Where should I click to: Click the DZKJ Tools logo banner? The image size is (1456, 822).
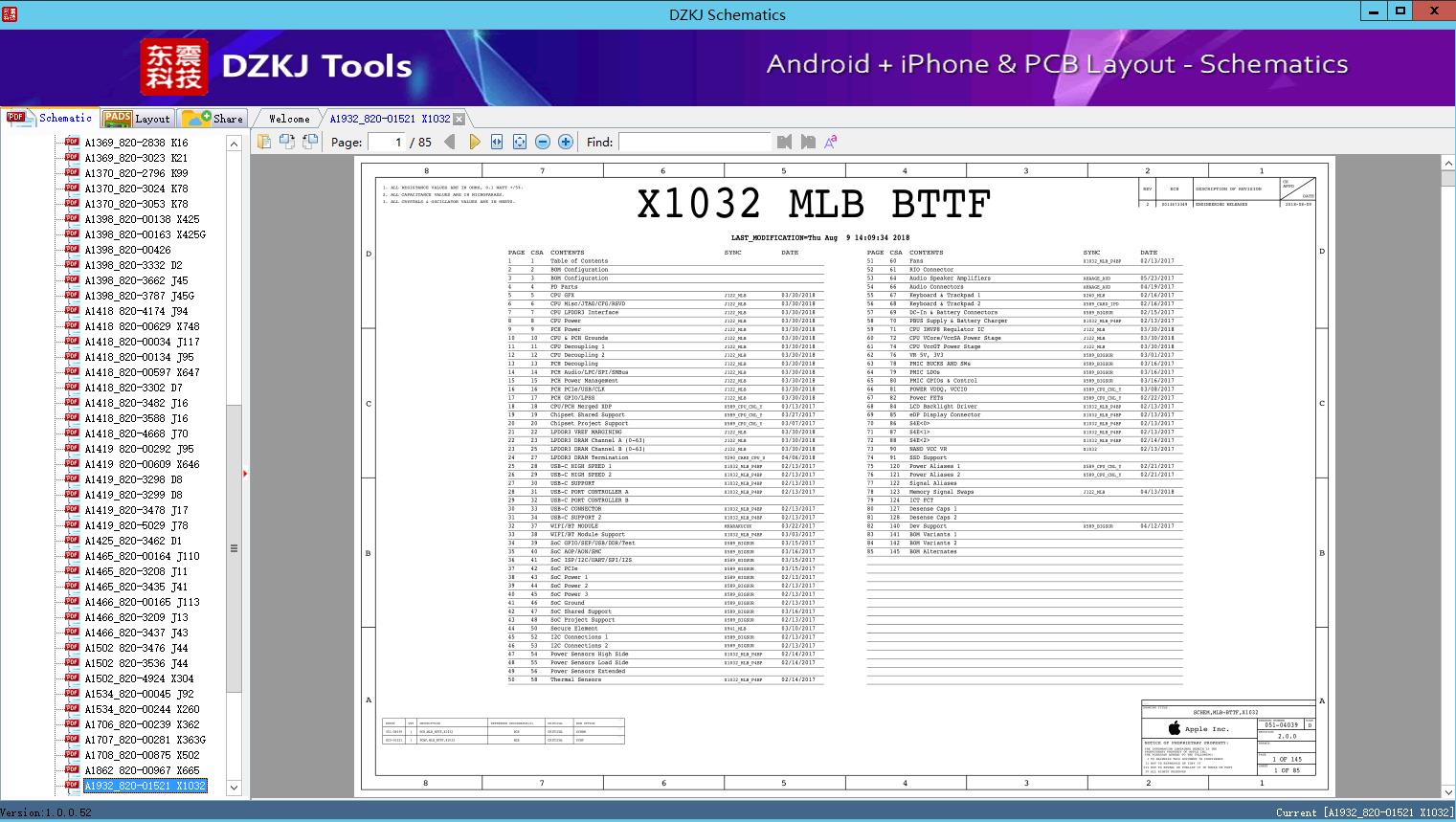pyautogui.click(x=278, y=66)
